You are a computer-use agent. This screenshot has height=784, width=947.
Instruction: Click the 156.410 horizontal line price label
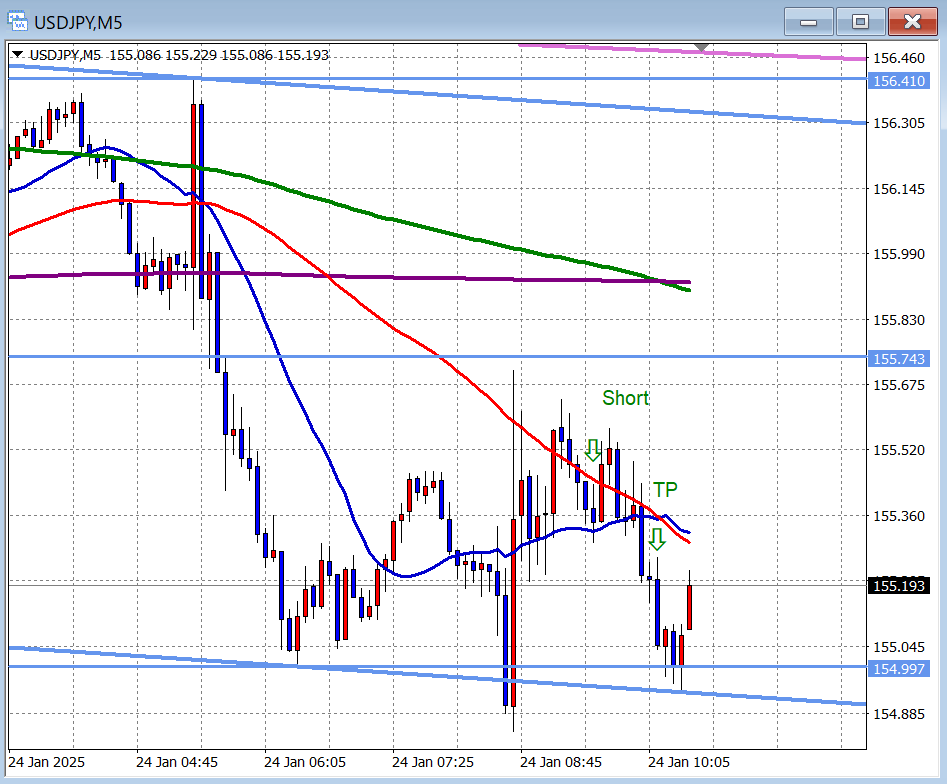[x=899, y=81]
